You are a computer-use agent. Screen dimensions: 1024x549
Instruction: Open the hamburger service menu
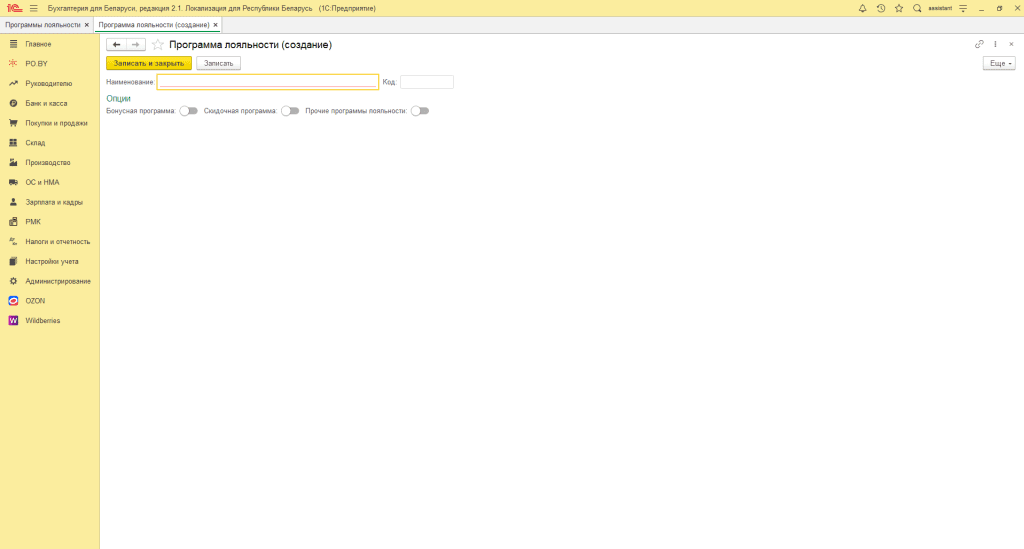34,8
